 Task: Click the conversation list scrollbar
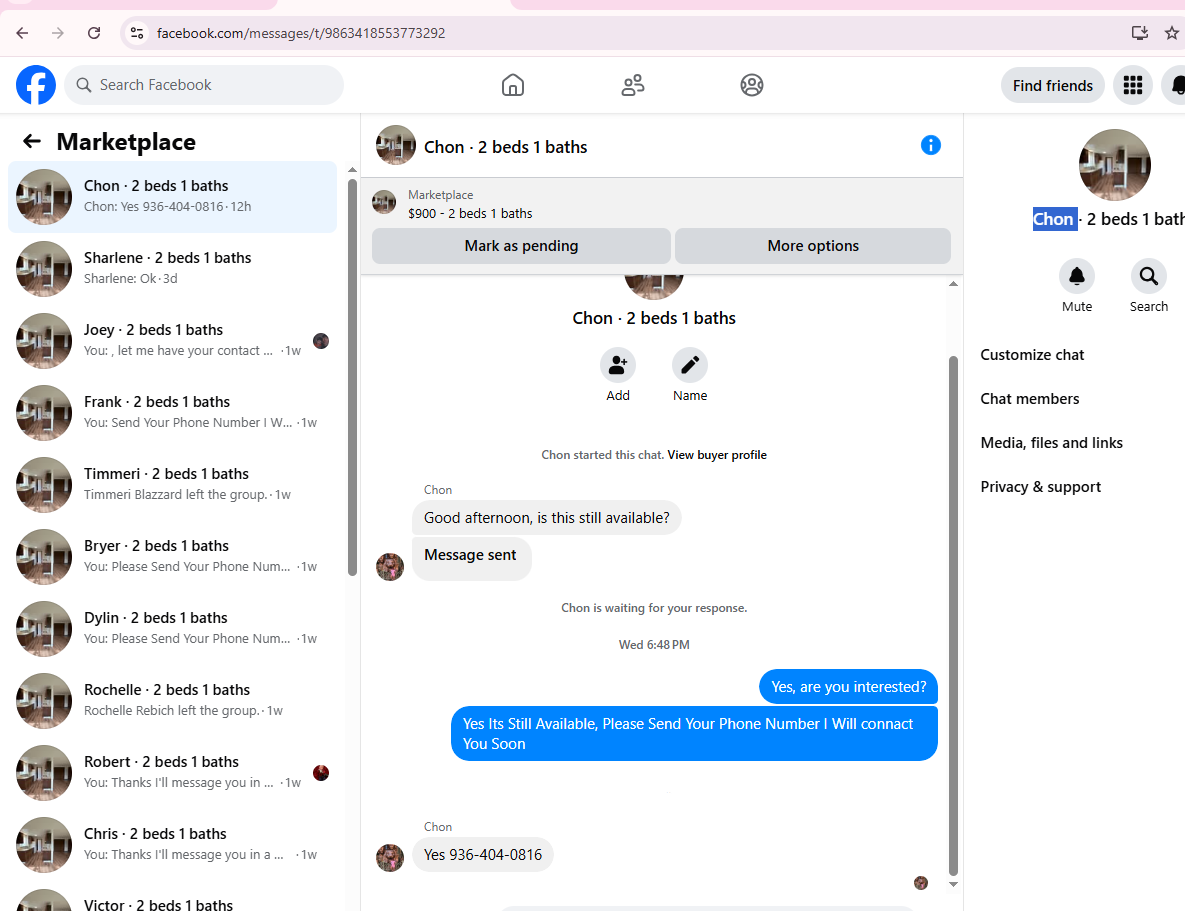[352, 378]
